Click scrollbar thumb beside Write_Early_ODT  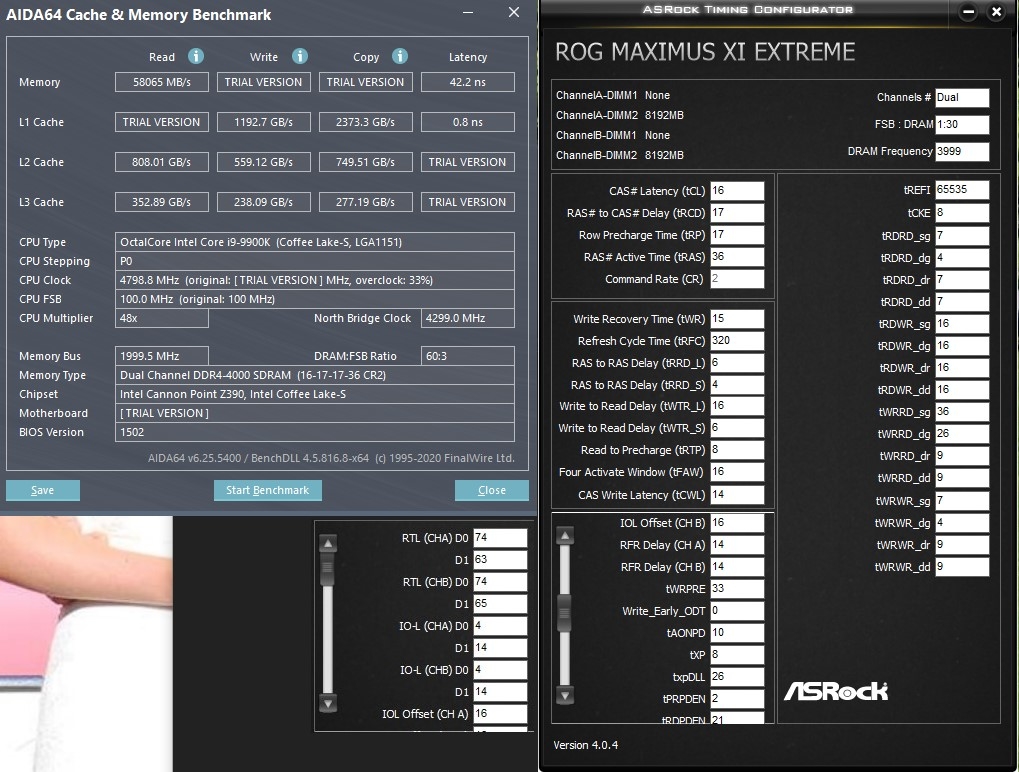565,613
